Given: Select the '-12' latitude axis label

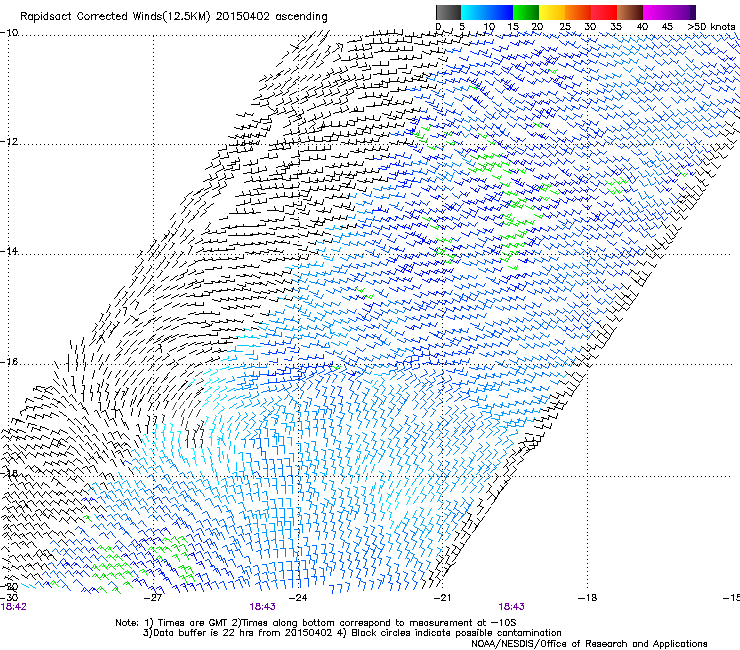Looking at the screenshot, I should pos(9,142).
